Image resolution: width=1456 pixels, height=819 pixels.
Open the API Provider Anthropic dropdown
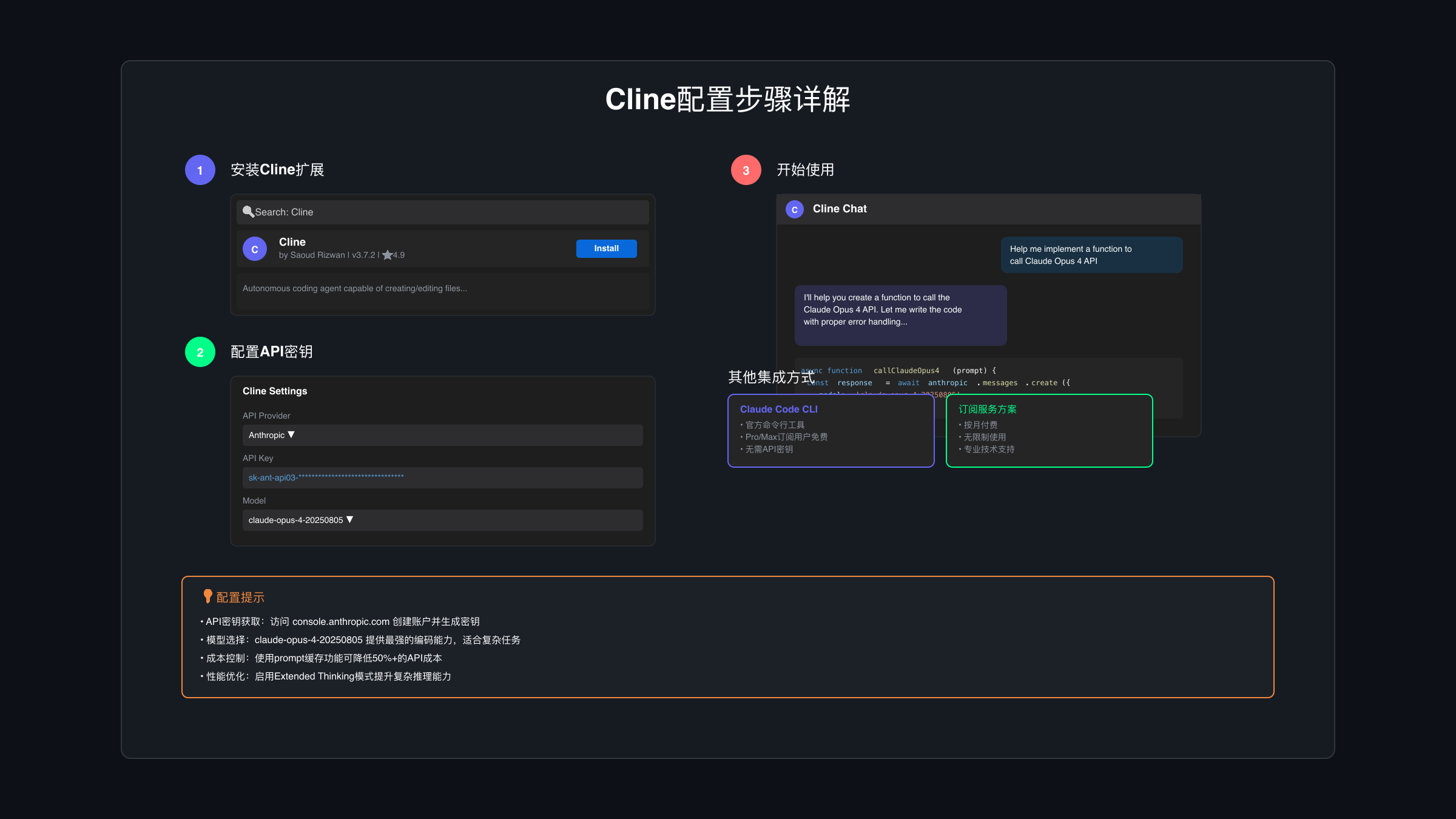click(x=443, y=435)
